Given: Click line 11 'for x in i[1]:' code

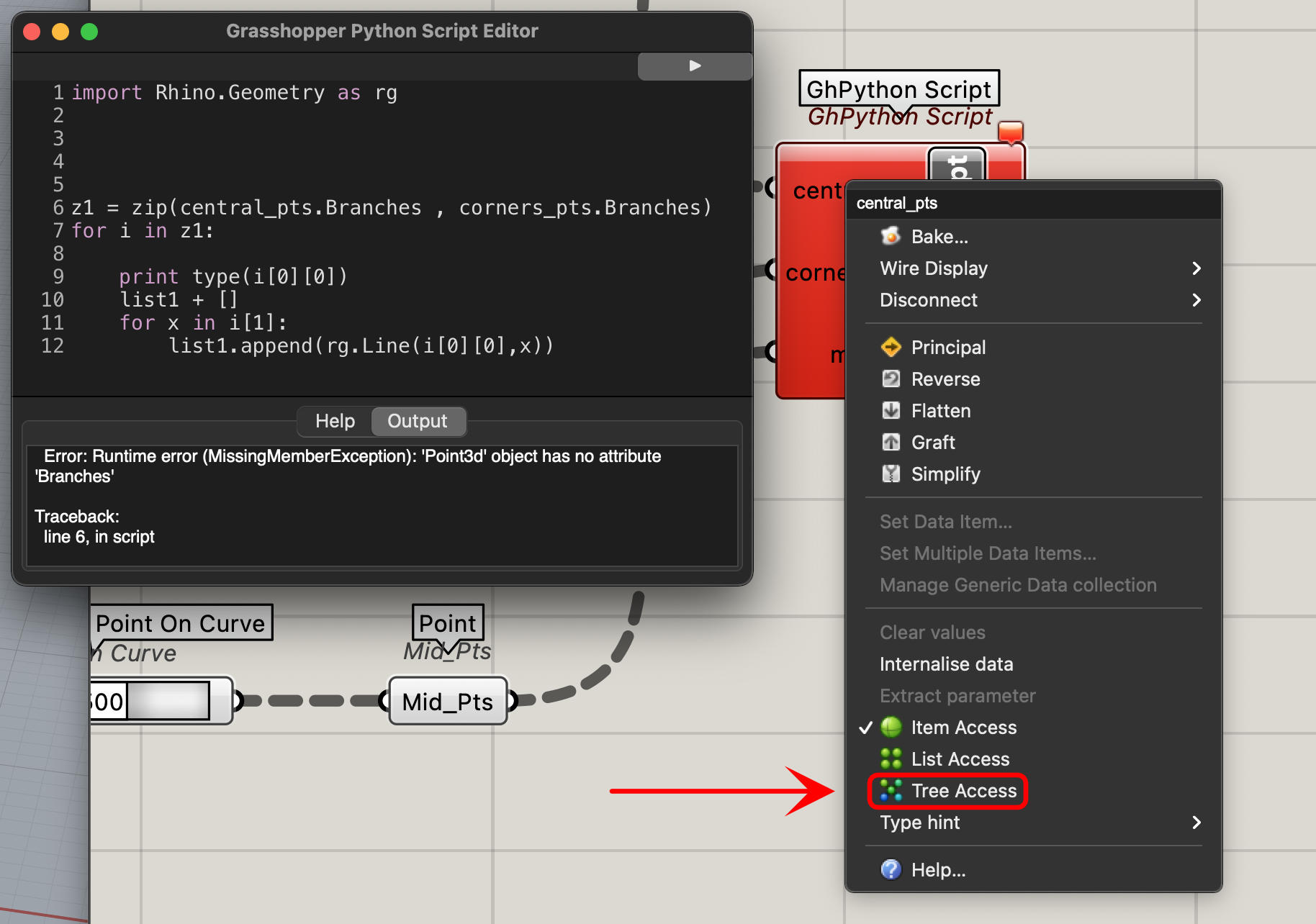Looking at the screenshot, I should (x=203, y=322).
